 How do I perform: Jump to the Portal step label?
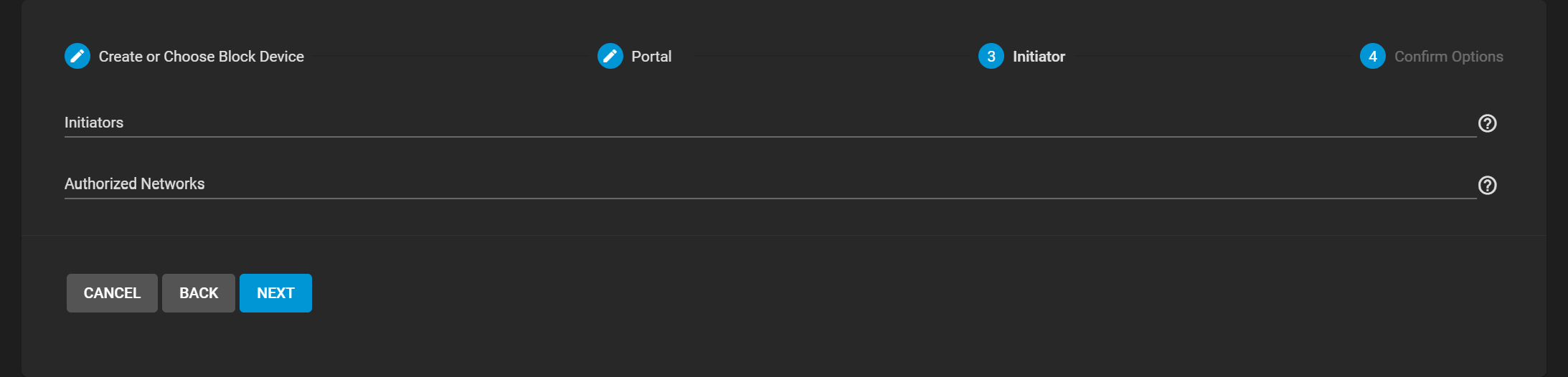tap(651, 57)
